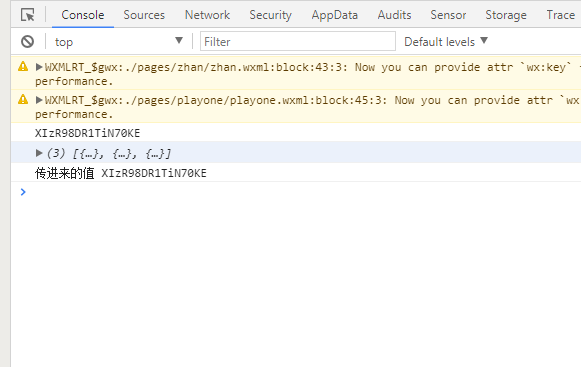The width and height of the screenshot is (581, 367).
Task: Go to the Sensor tab
Action: click(448, 15)
